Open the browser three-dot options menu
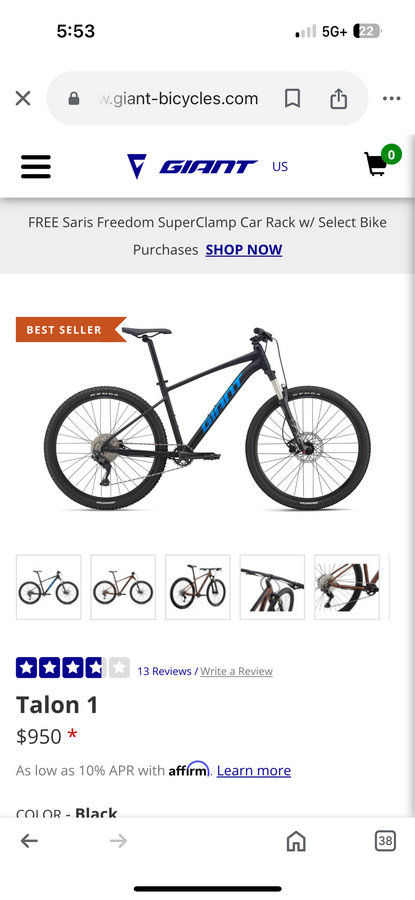 [x=391, y=99]
